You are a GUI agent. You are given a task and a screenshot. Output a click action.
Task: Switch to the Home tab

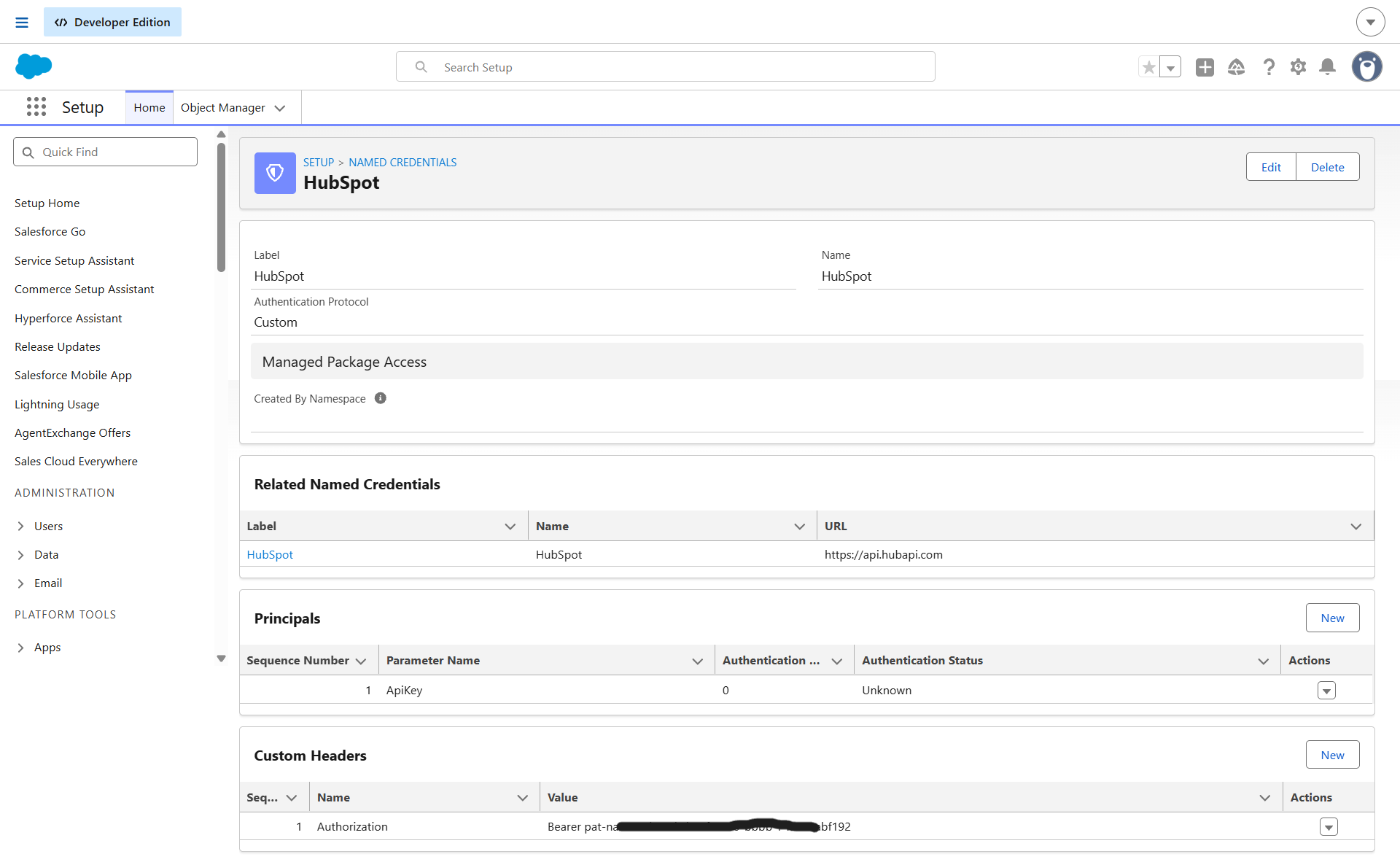(149, 108)
